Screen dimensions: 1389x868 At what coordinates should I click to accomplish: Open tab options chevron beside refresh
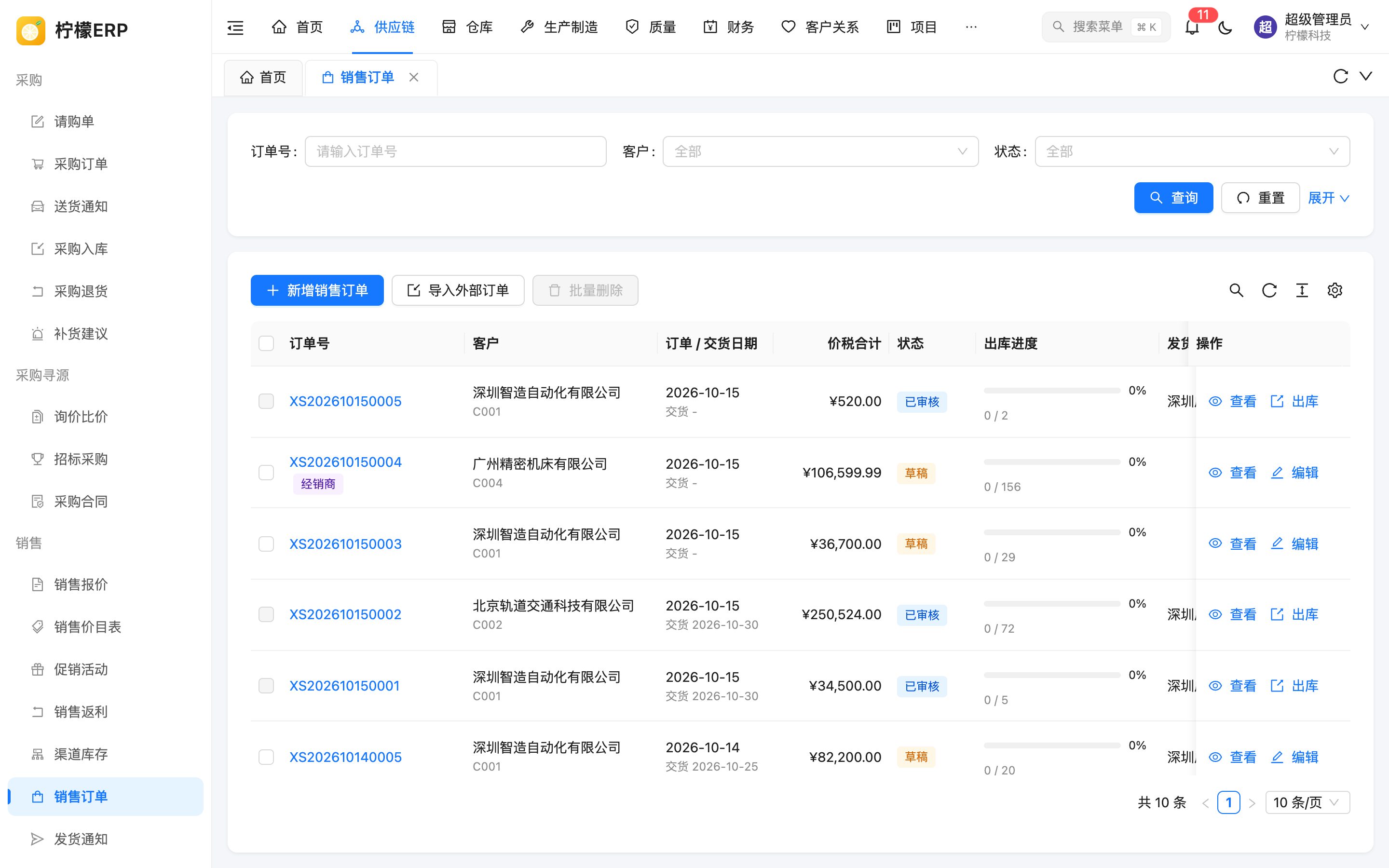(x=1366, y=76)
